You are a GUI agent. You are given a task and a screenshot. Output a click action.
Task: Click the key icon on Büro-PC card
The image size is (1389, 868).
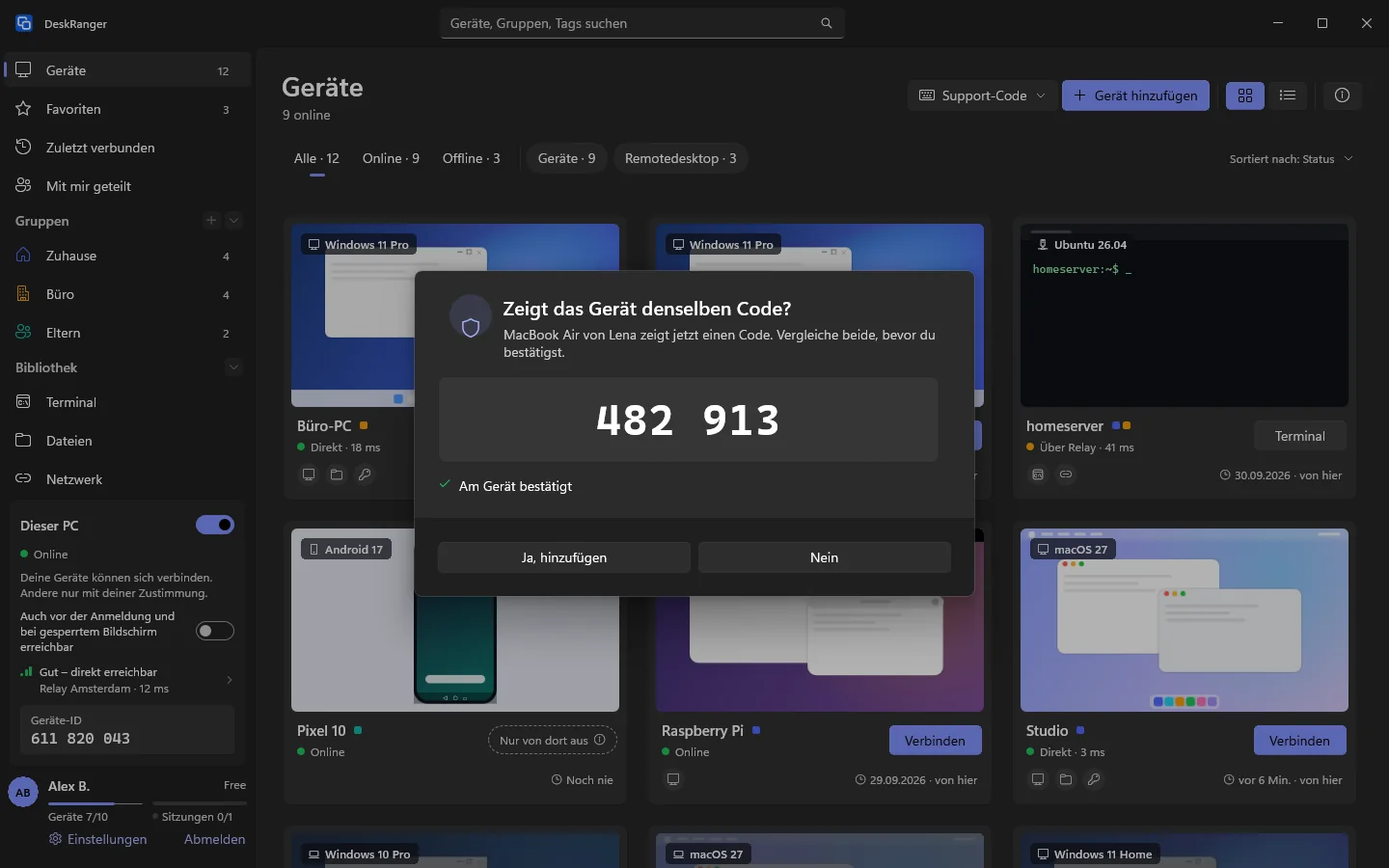coord(365,475)
